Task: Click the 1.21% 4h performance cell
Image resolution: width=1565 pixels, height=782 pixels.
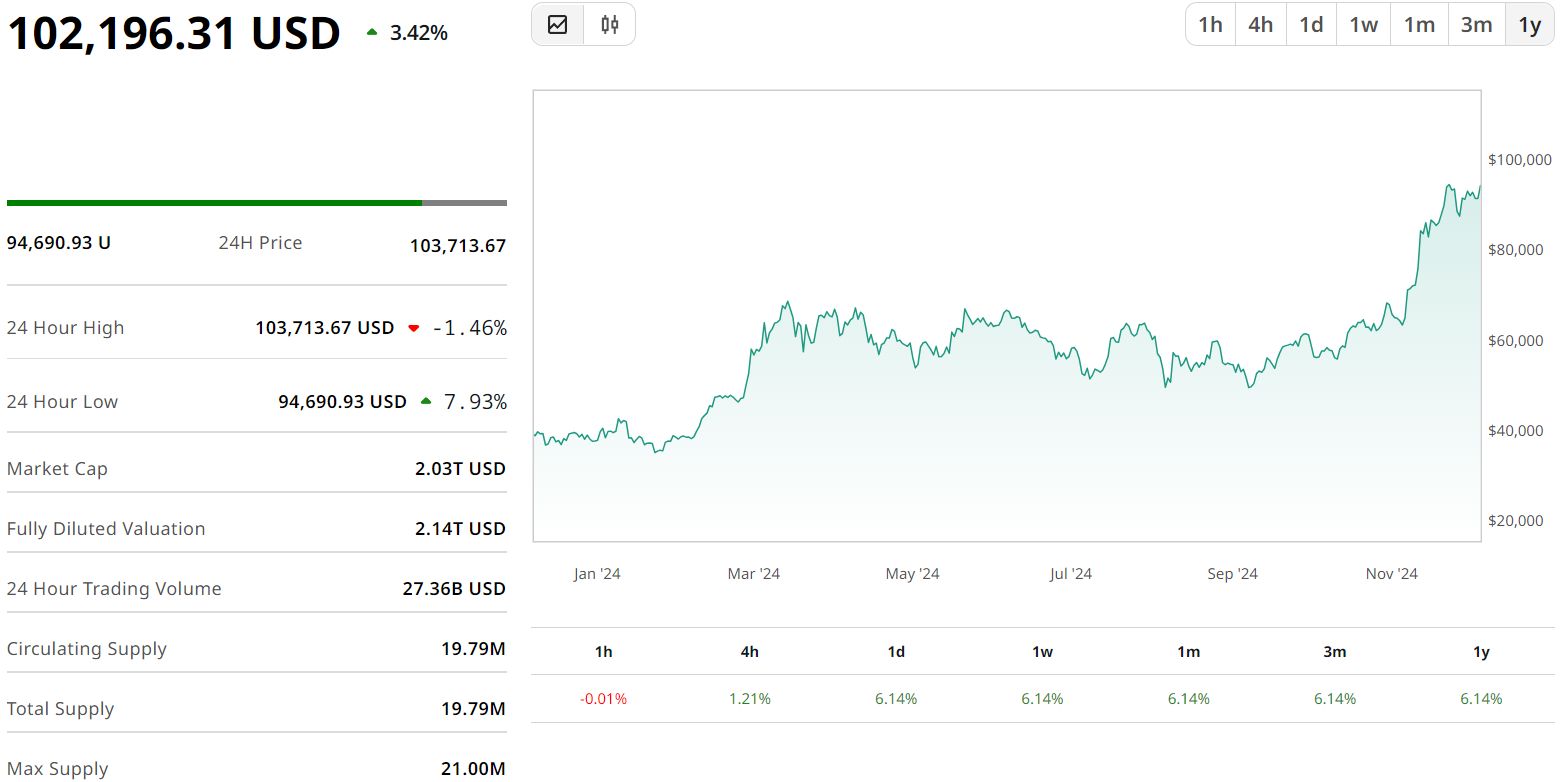Action: (x=750, y=699)
